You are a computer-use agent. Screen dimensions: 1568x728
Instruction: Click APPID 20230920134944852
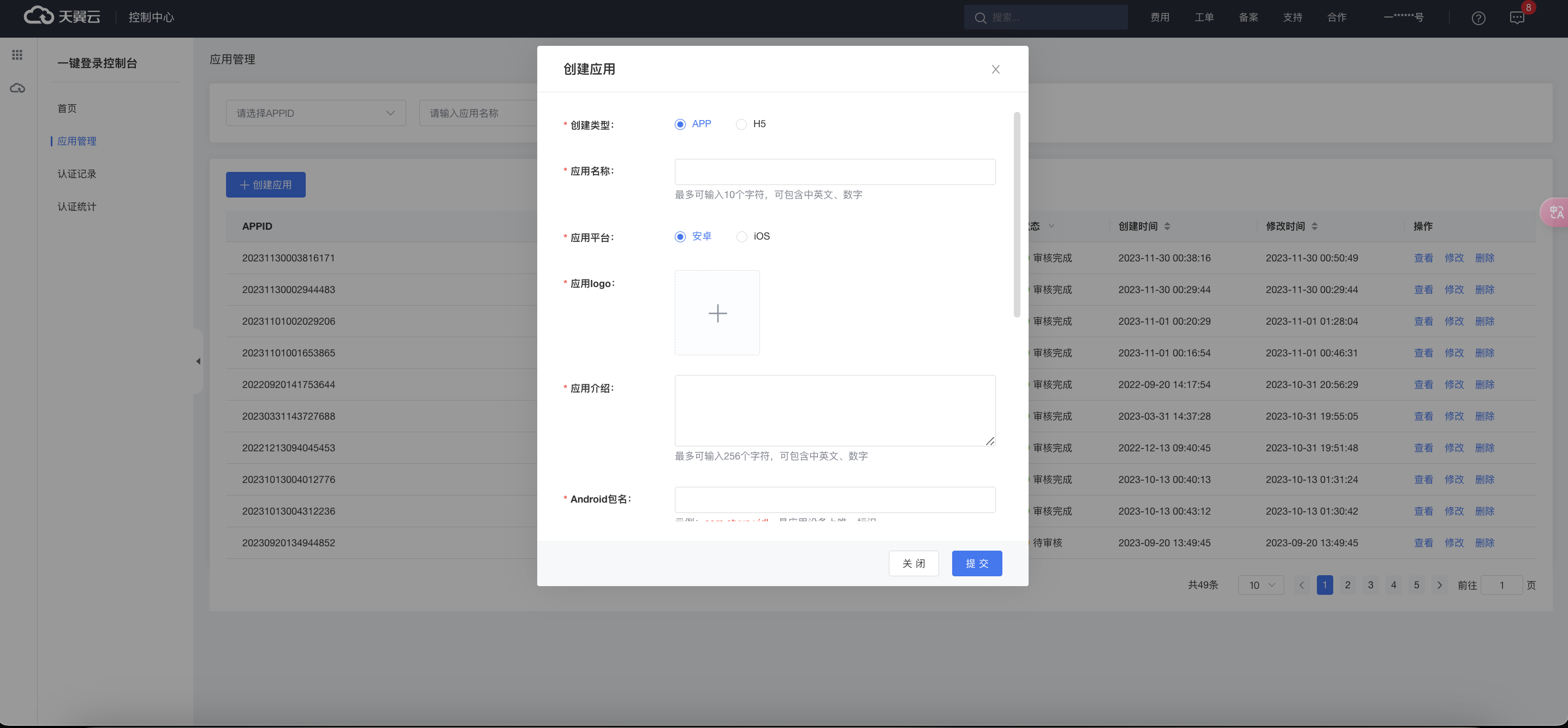tap(288, 542)
